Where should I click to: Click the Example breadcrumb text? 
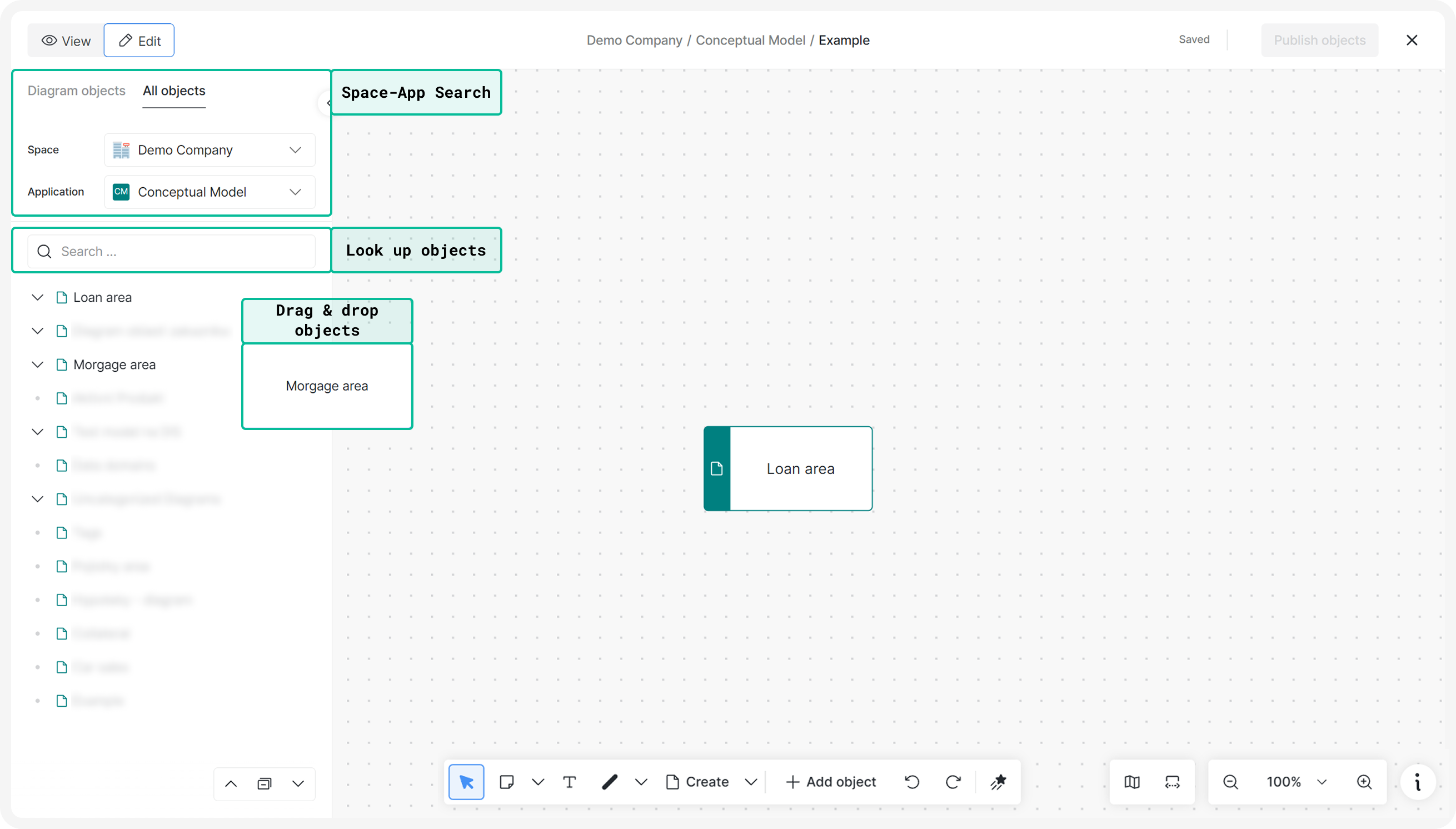point(844,41)
